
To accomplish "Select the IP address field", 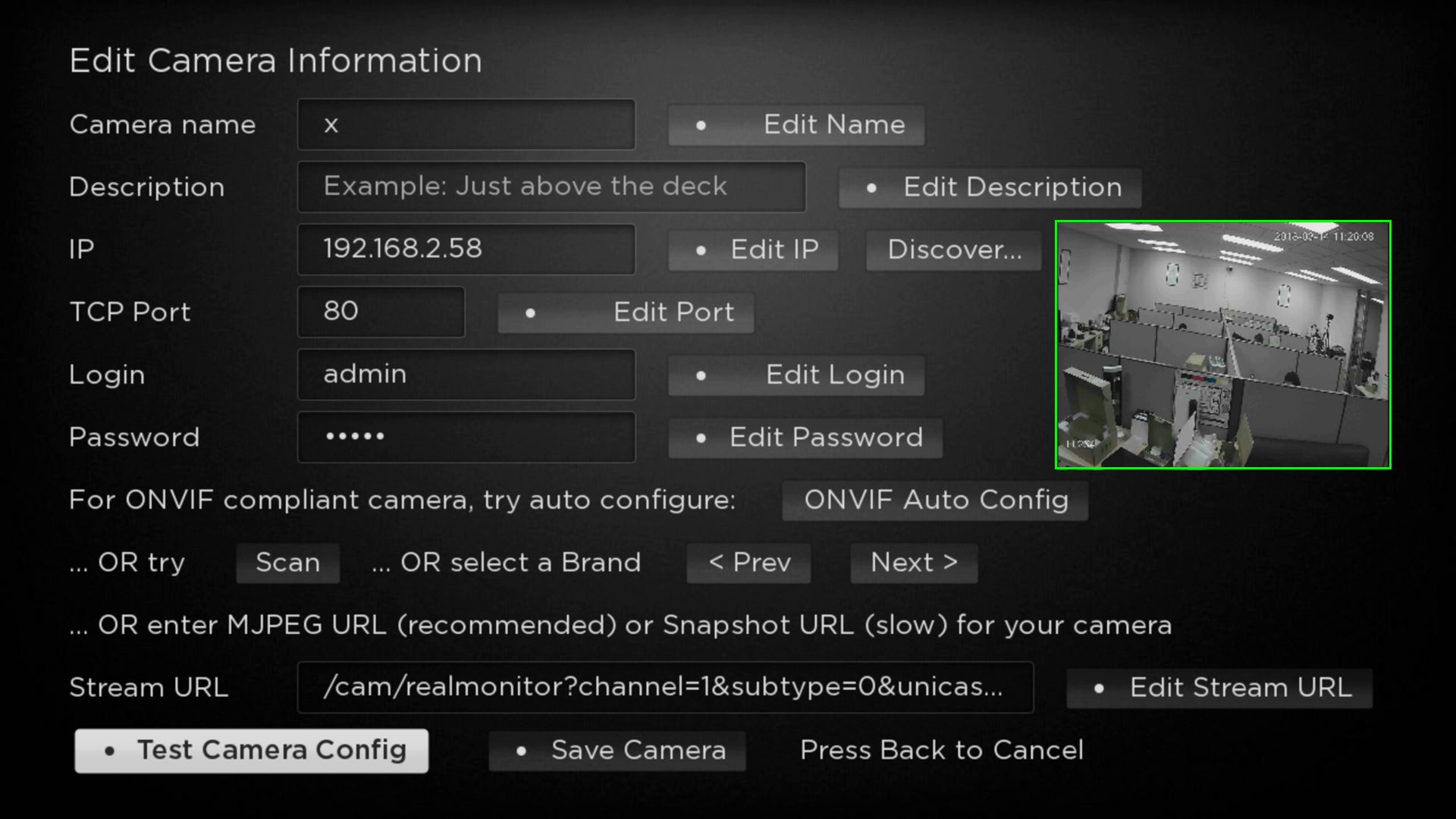I will (466, 249).
